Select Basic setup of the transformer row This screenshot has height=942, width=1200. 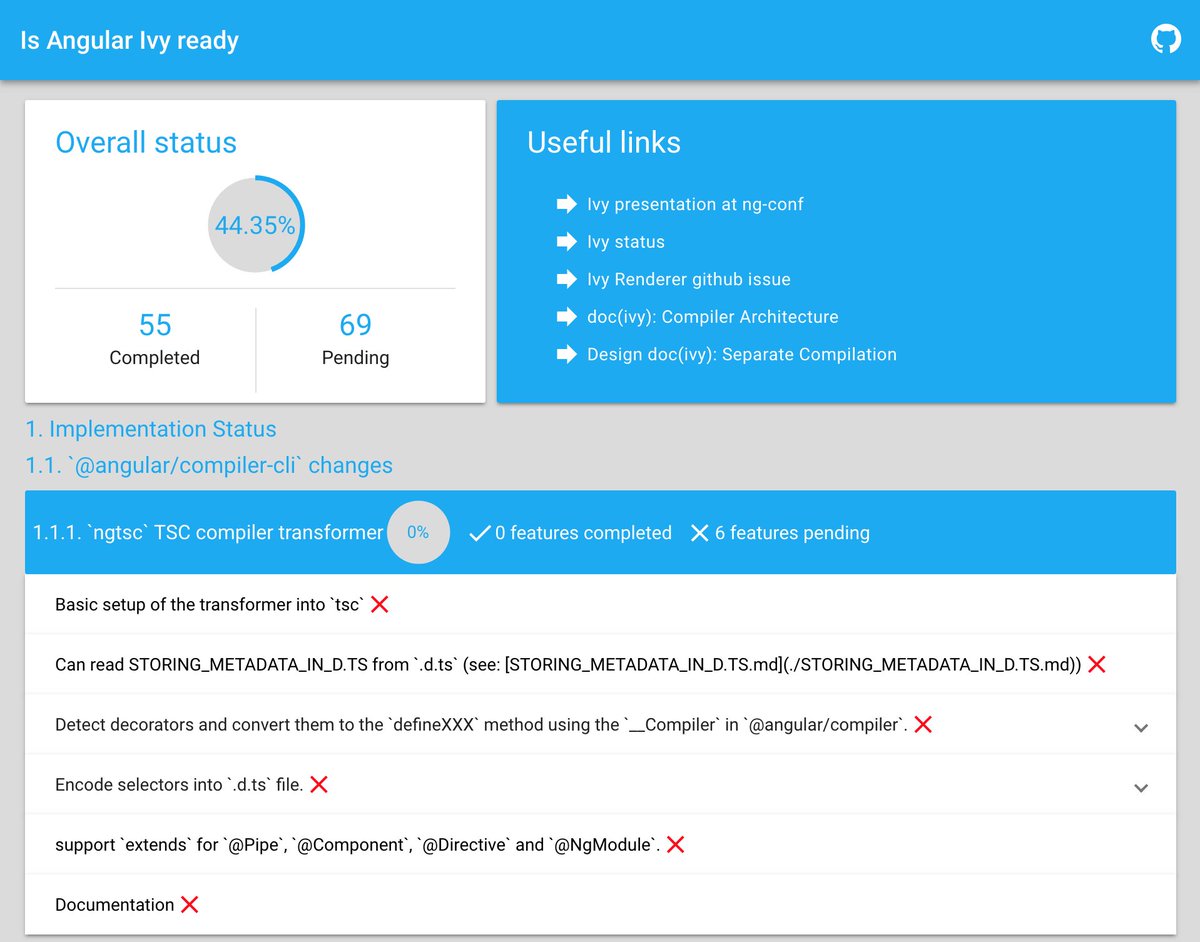point(600,604)
